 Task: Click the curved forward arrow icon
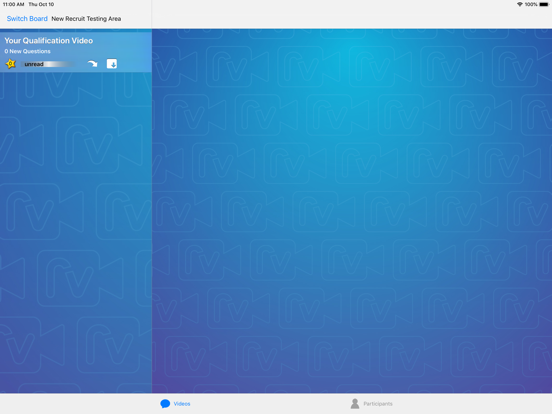[x=92, y=64]
